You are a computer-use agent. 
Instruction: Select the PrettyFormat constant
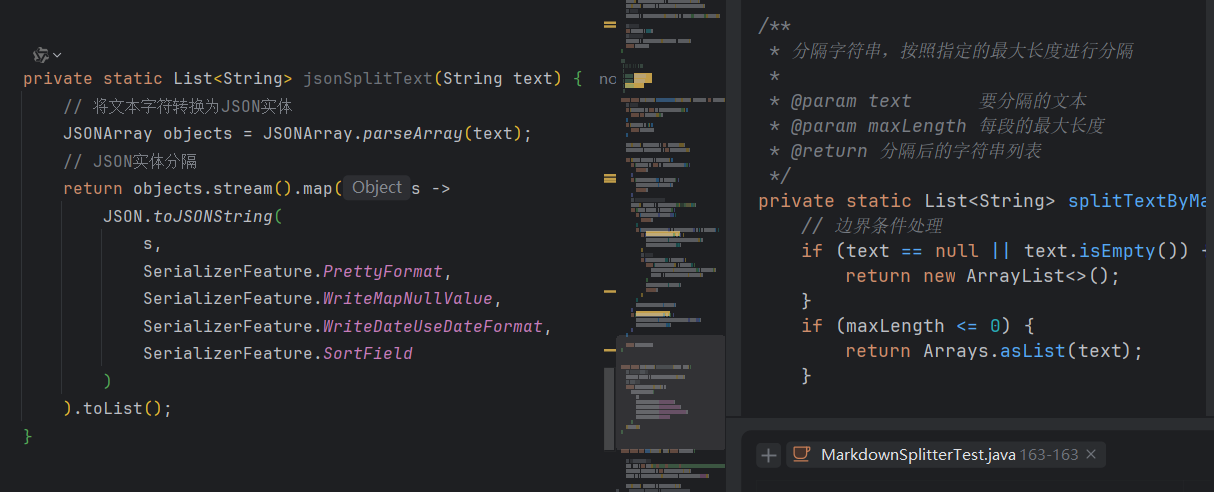click(x=382, y=271)
